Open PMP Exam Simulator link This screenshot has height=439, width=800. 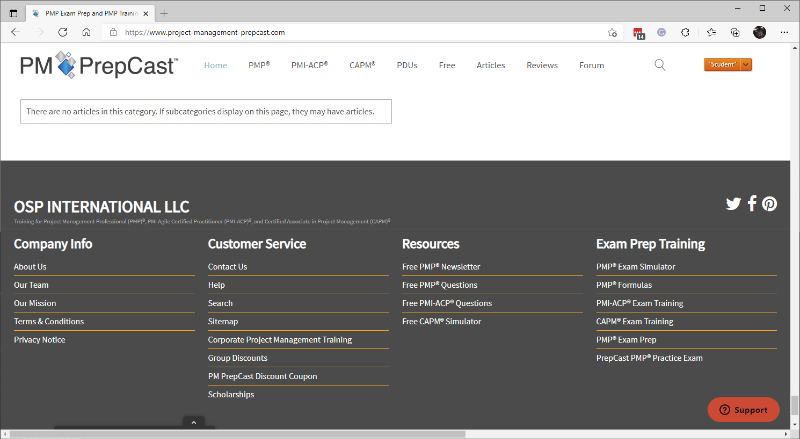[x=636, y=267]
